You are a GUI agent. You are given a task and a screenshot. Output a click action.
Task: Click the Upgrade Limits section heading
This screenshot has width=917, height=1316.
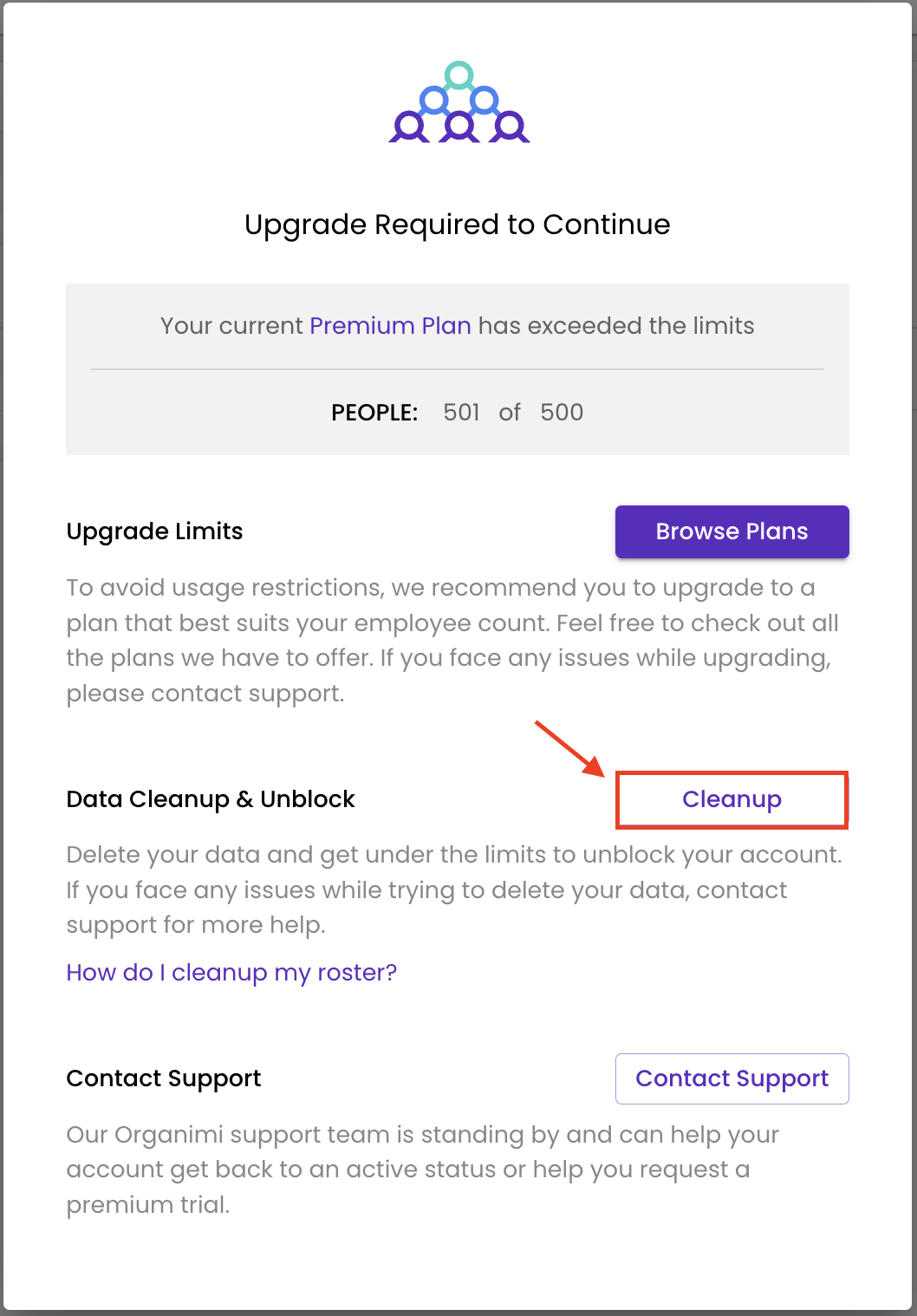[x=154, y=531]
